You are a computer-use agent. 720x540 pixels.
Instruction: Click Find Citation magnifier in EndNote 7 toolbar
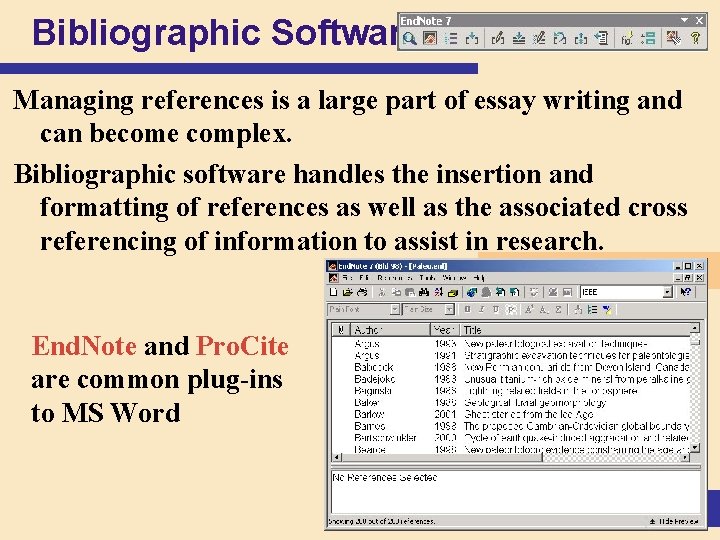click(x=409, y=39)
